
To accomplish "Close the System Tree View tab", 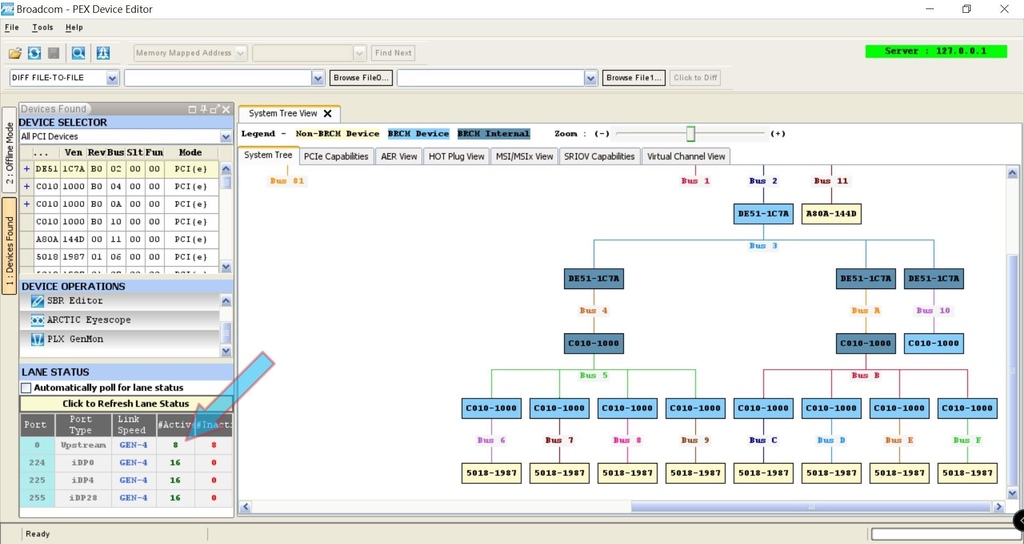I will click(328, 114).
